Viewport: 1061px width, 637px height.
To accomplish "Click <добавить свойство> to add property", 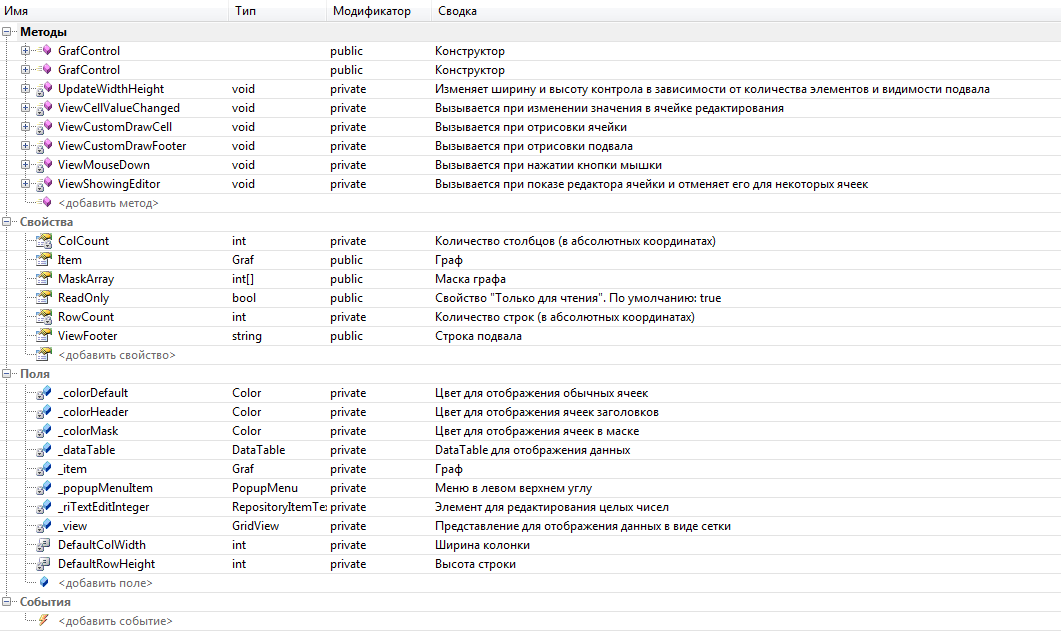I will point(116,355).
